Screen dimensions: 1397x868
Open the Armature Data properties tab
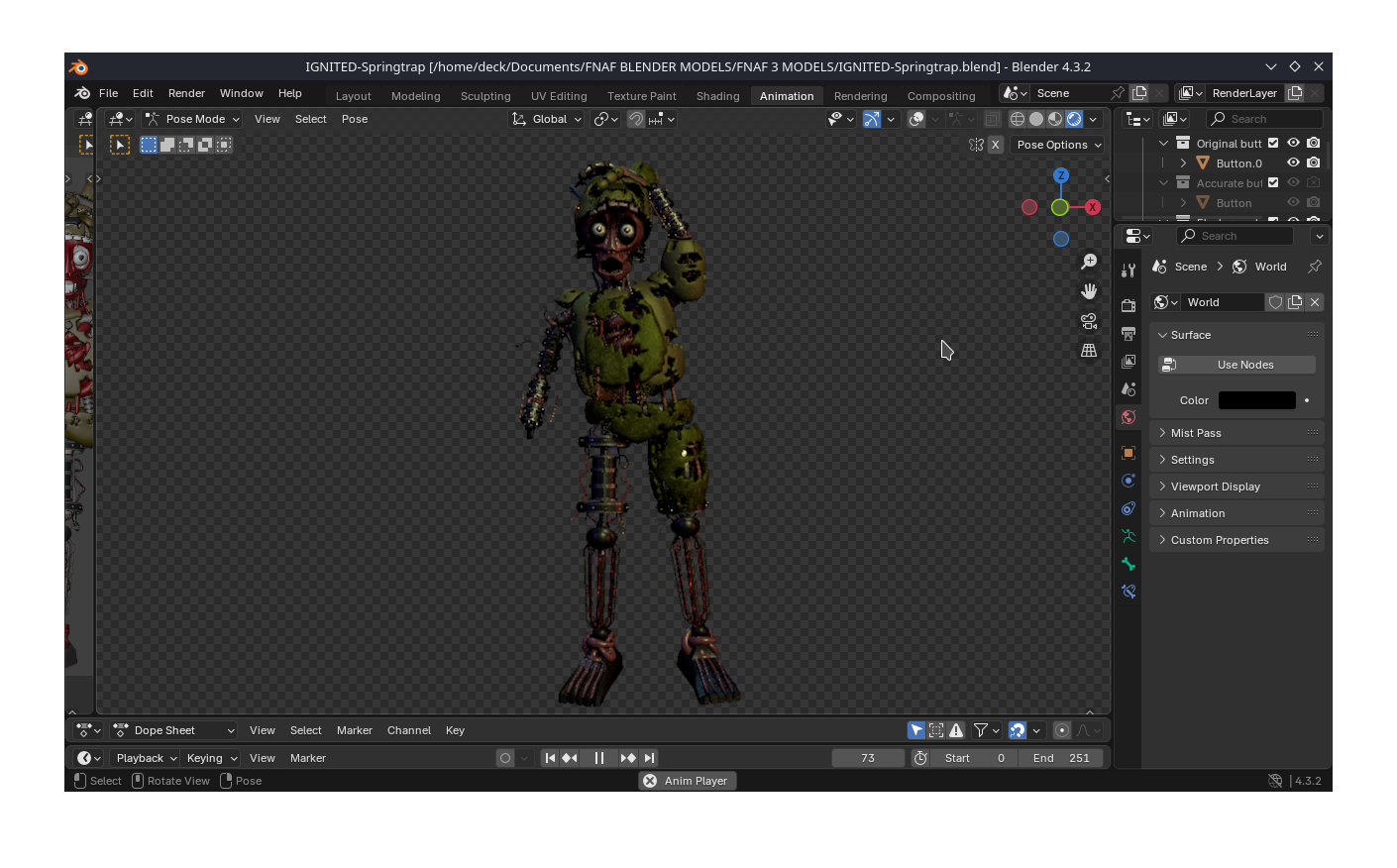click(x=1128, y=536)
